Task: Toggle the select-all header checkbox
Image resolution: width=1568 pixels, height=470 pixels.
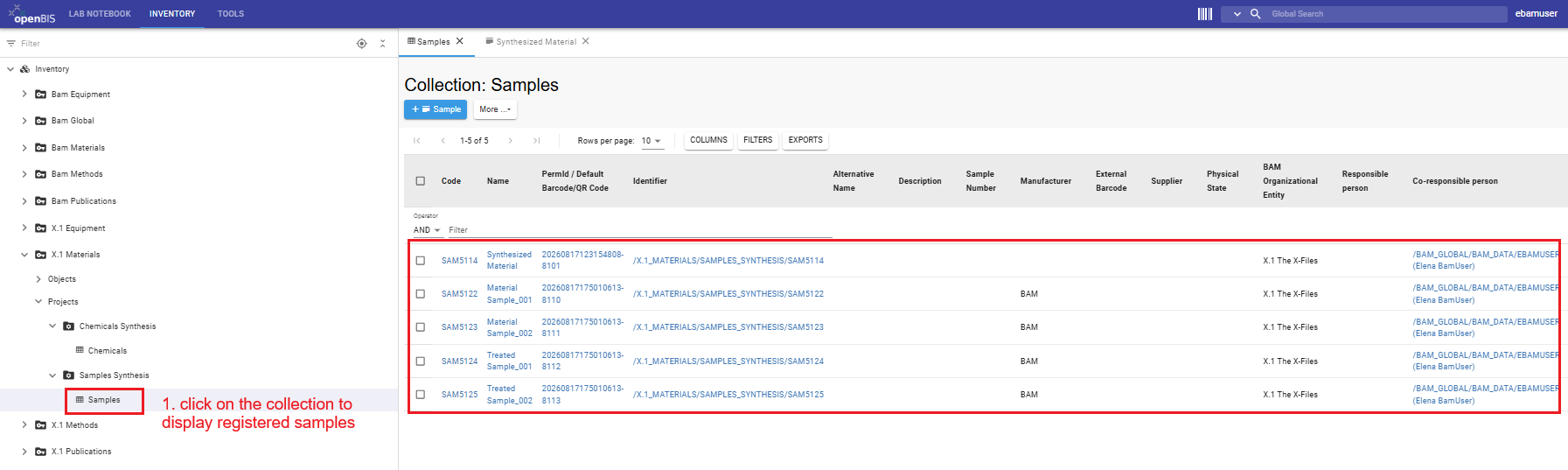Action: tap(421, 181)
